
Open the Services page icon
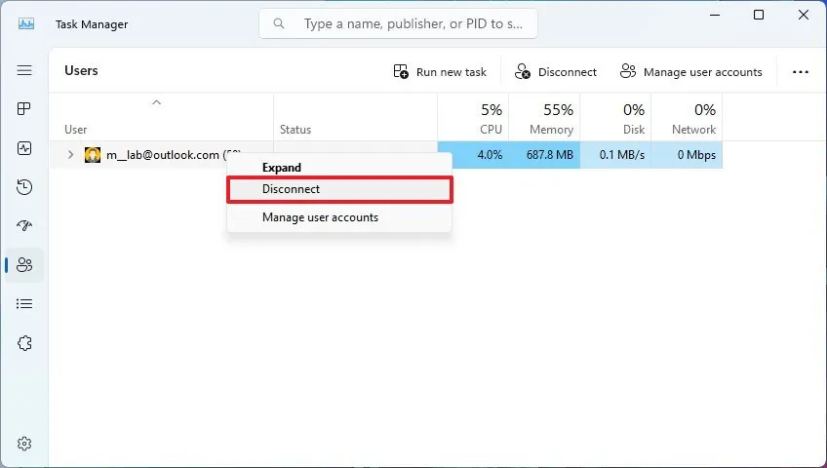click(24, 343)
